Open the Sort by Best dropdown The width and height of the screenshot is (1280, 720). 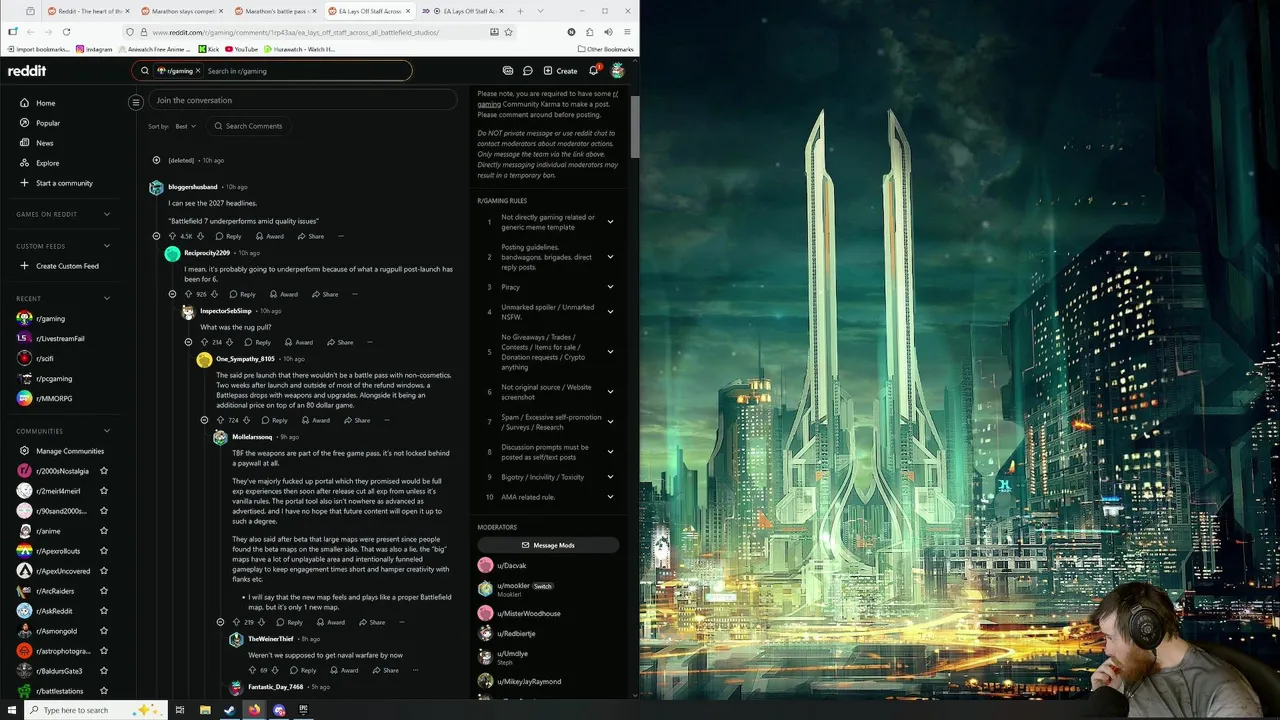coord(185,126)
